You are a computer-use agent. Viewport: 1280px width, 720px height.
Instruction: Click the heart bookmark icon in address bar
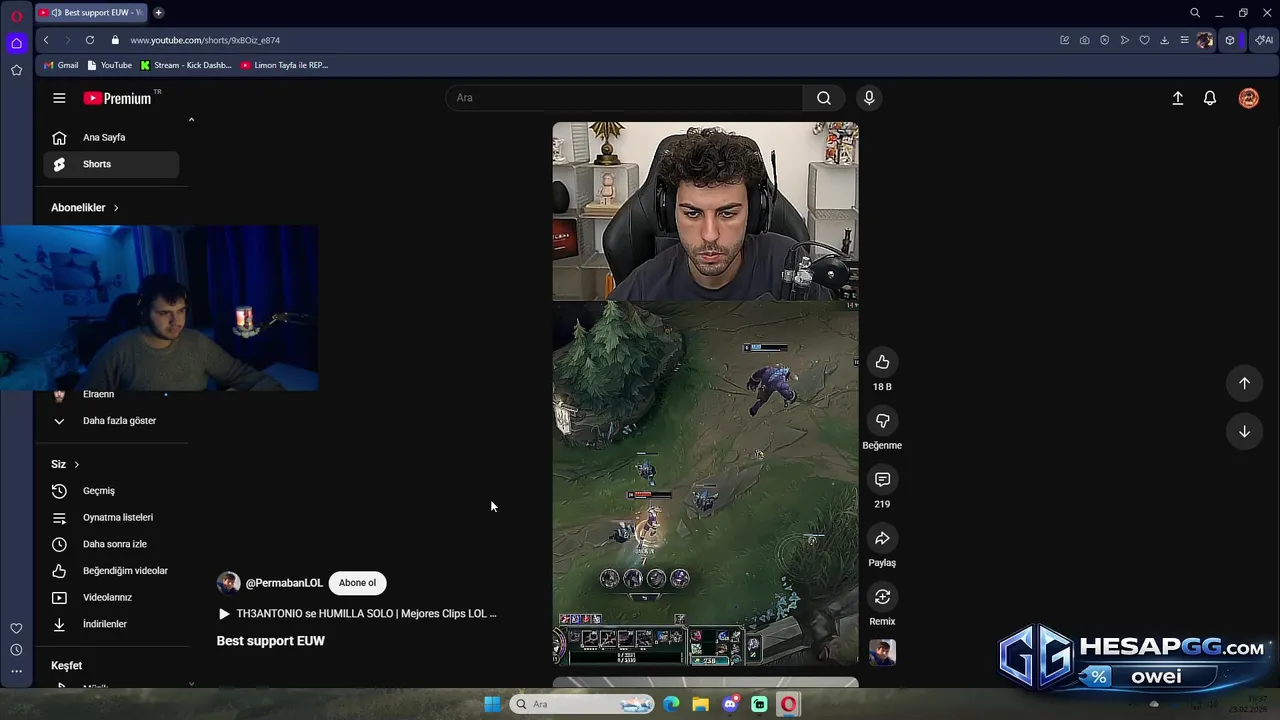click(x=1144, y=40)
